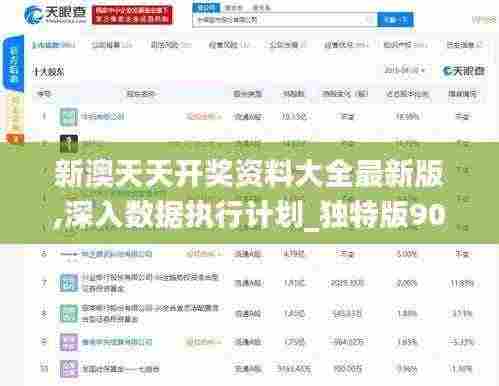
Task: Focus the company search input field
Action: tap(285, 20)
